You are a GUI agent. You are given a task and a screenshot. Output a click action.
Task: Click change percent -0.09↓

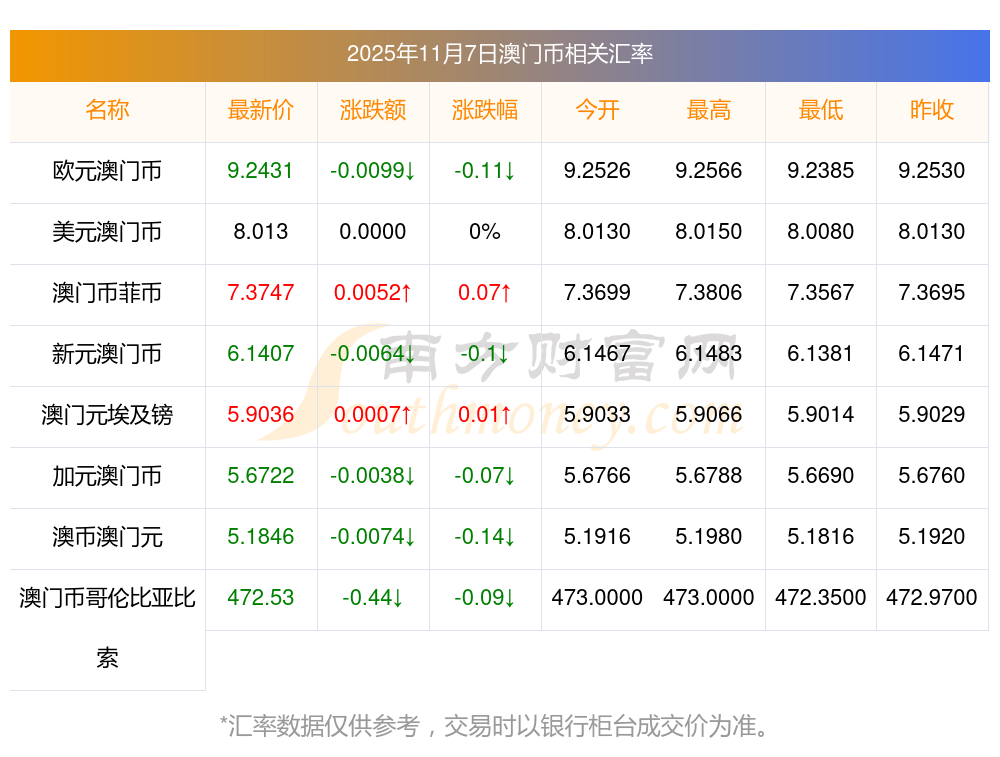point(485,598)
